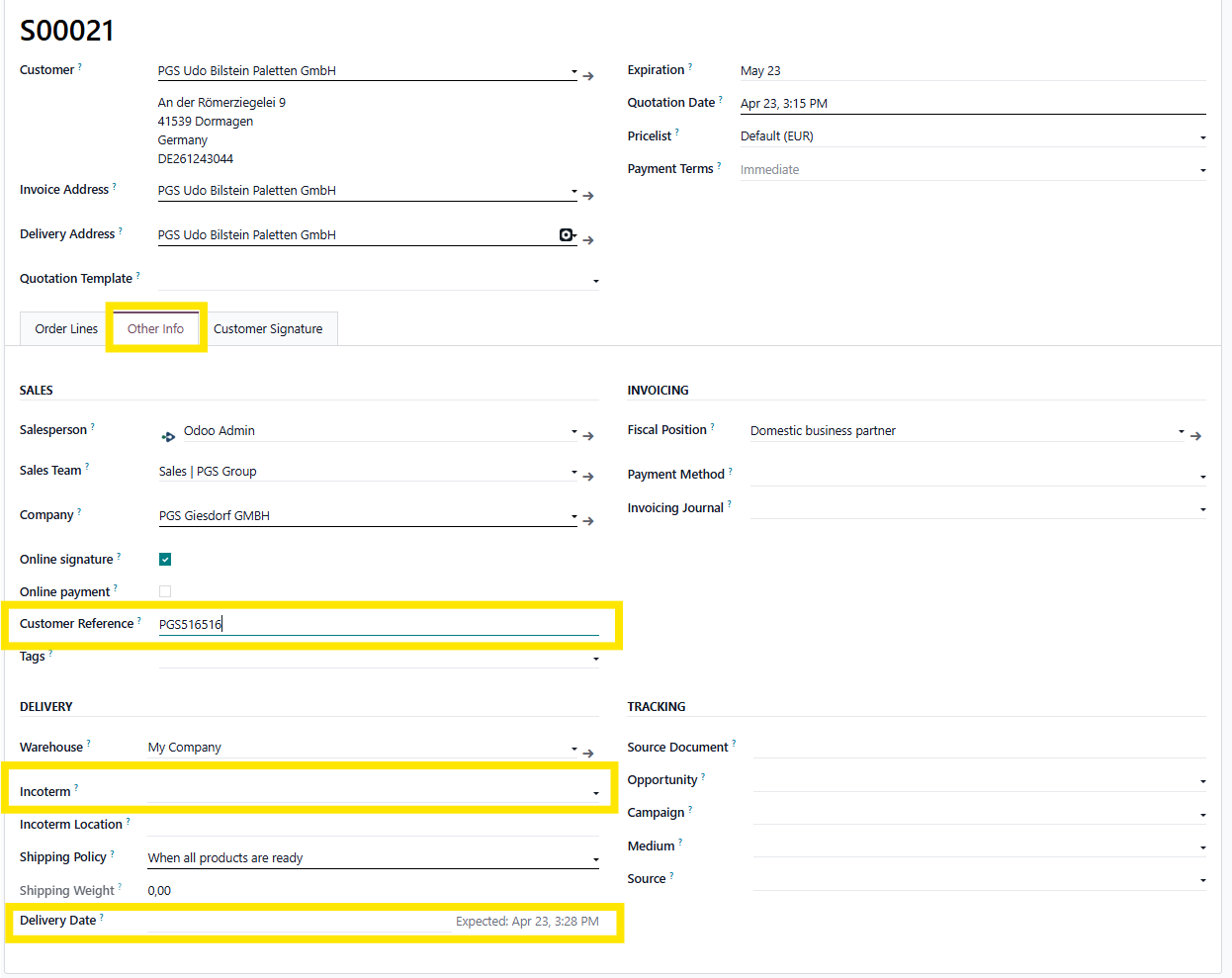Click the Delivery Date field
The image size is (1232, 978).
point(297,922)
